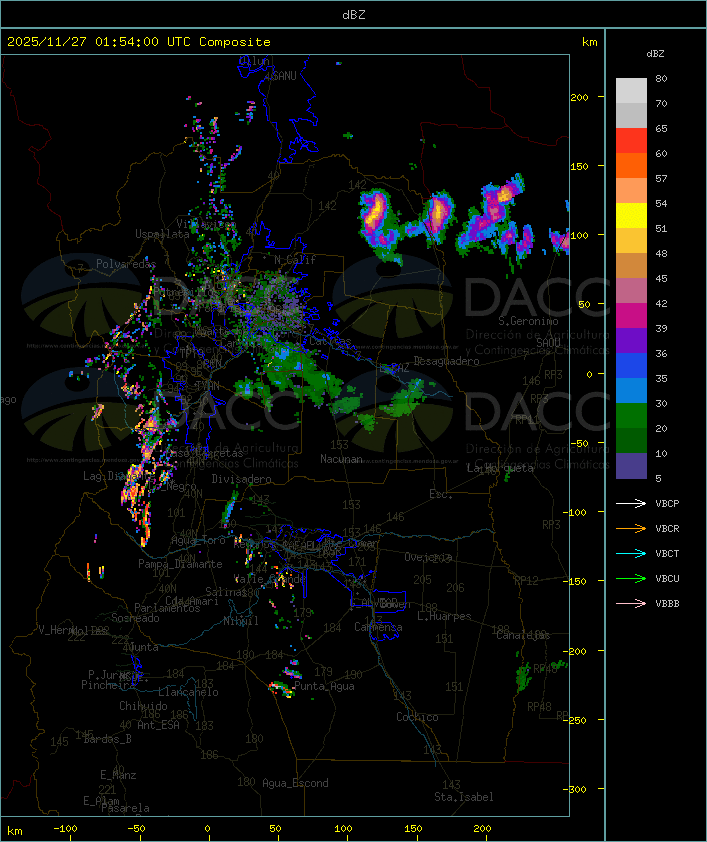This screenshot has height=842, width=707.
Task: Click the Polvaredas map label
Action: click(126, 264)
